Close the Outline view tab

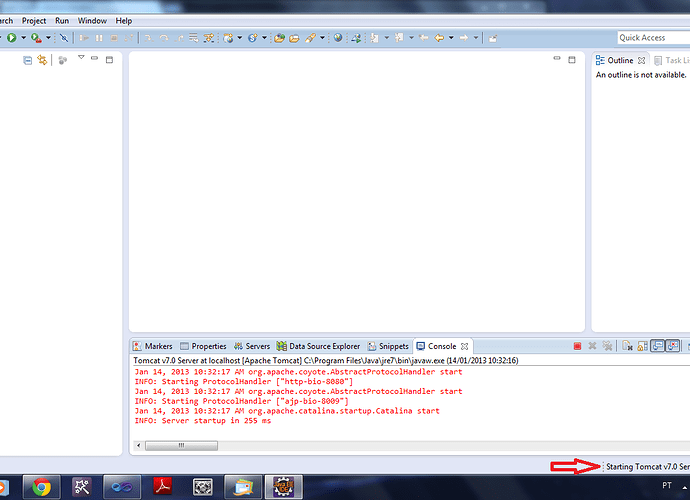click(642, 61)
